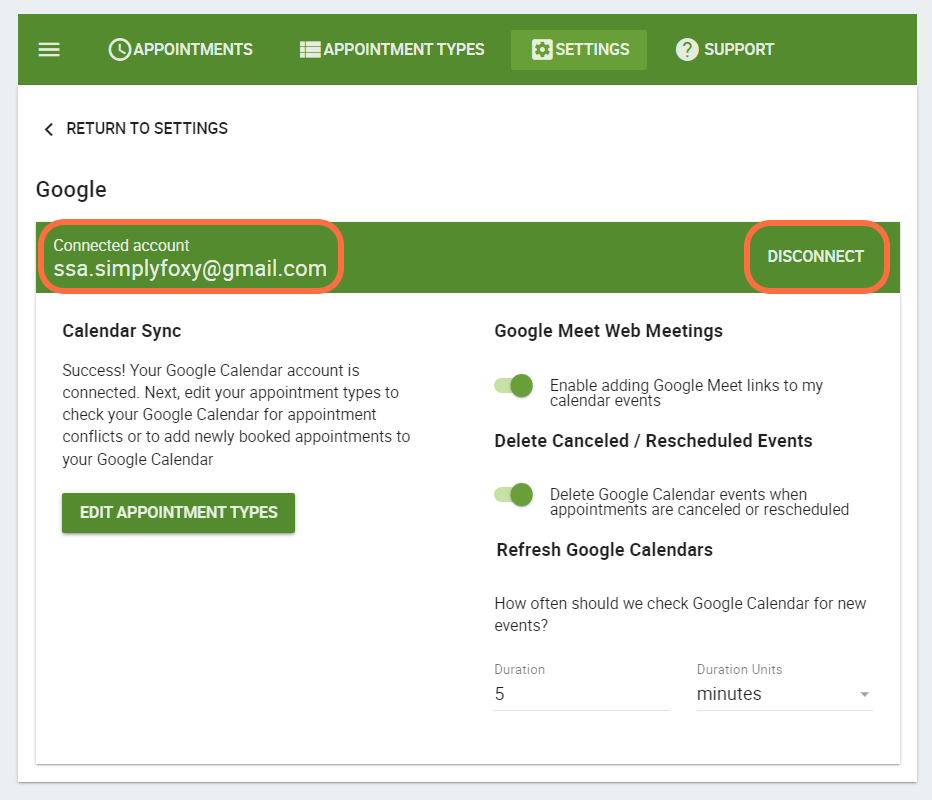Click the Duration input field

click(582, 694)
